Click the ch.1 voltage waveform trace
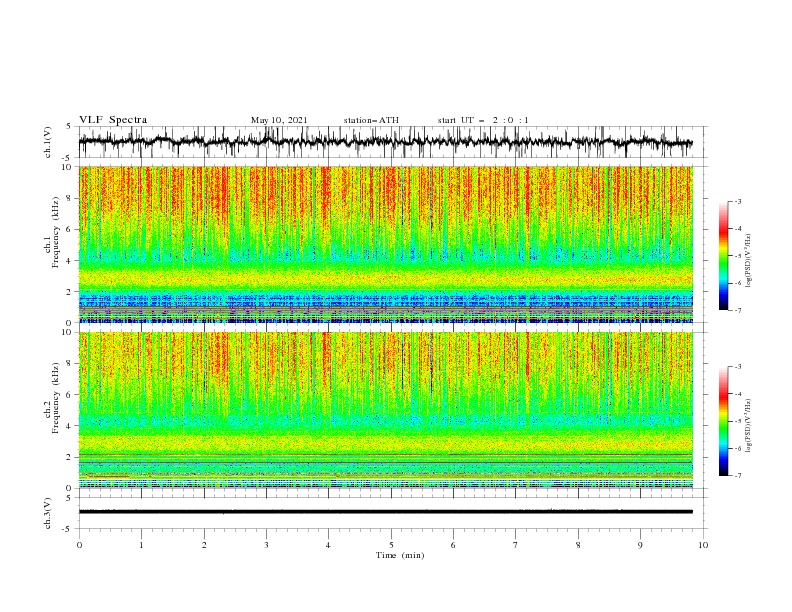 pos(386,142)
